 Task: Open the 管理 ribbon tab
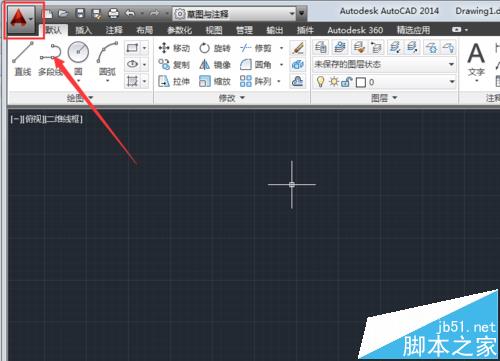click(244, 30)
